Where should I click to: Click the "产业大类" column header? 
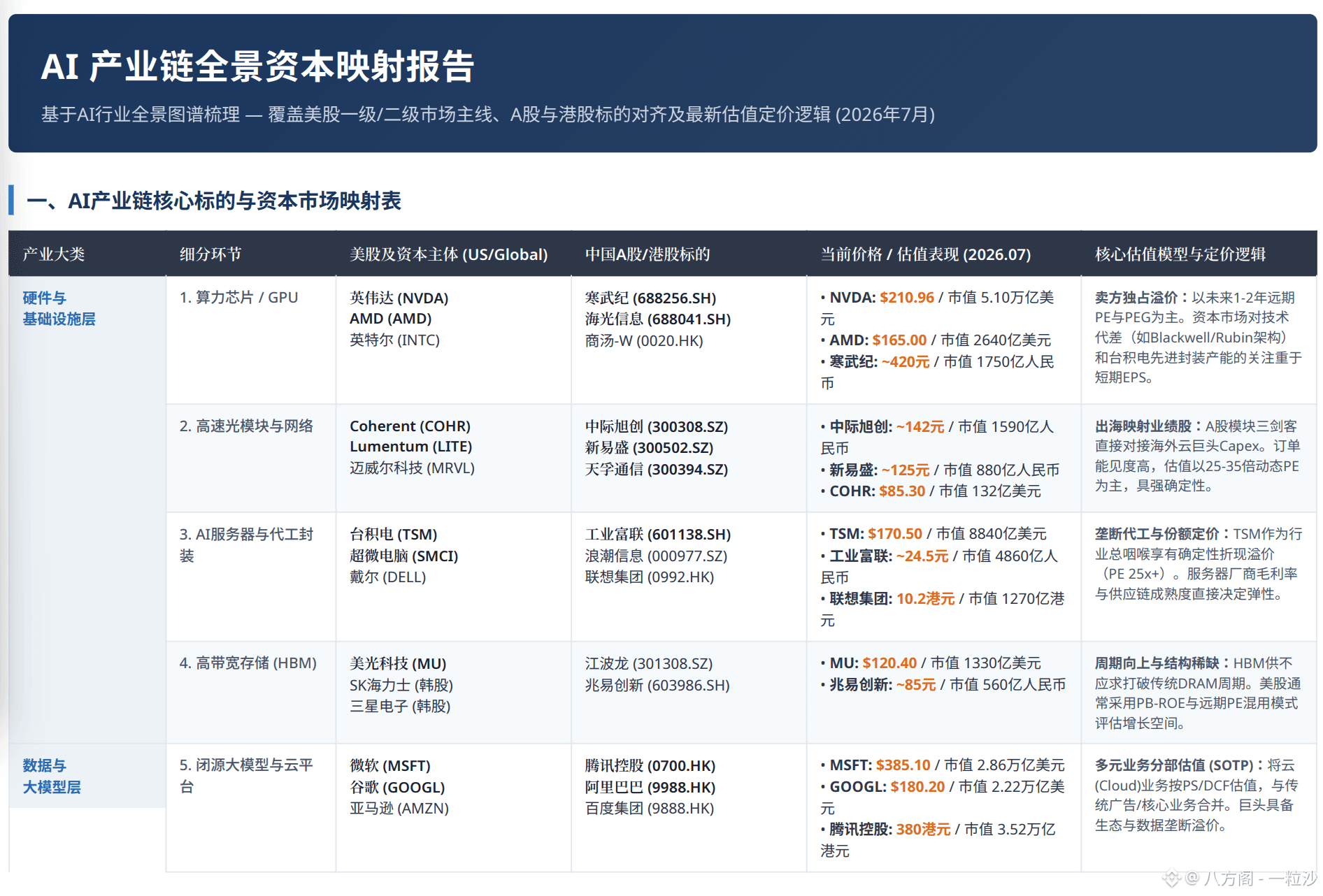[x=54, y=254]
